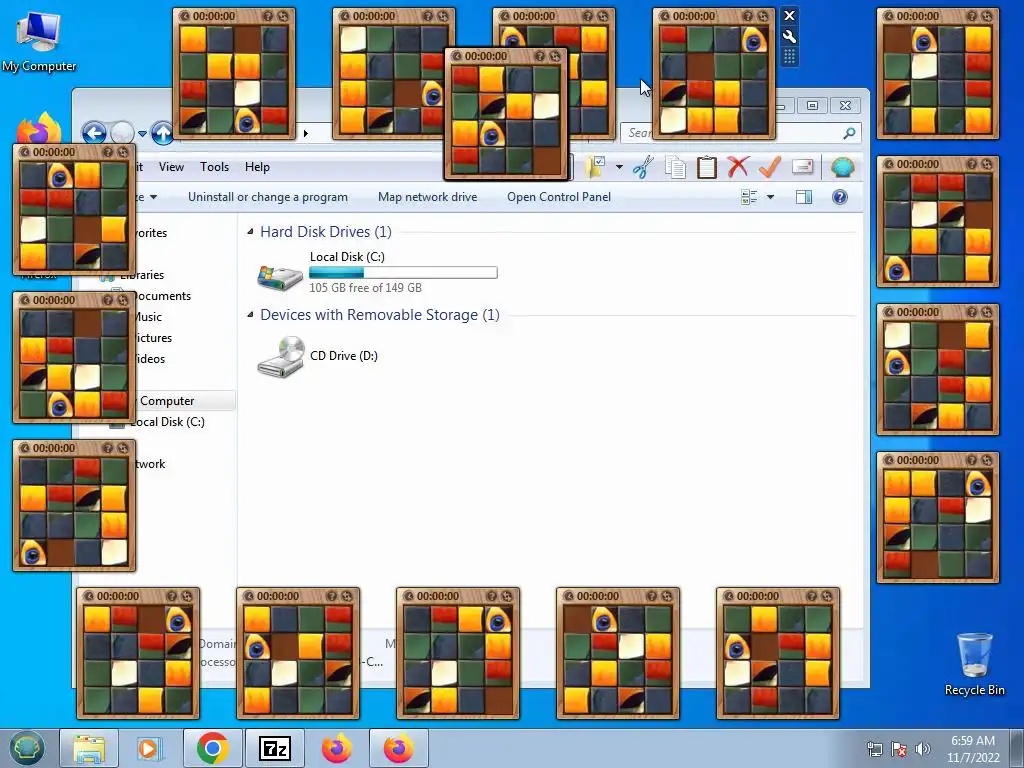This screenshot has height=768, width=1024.
Task: Open the view options dropdown arrow
Action: click(x=770, y=197)
